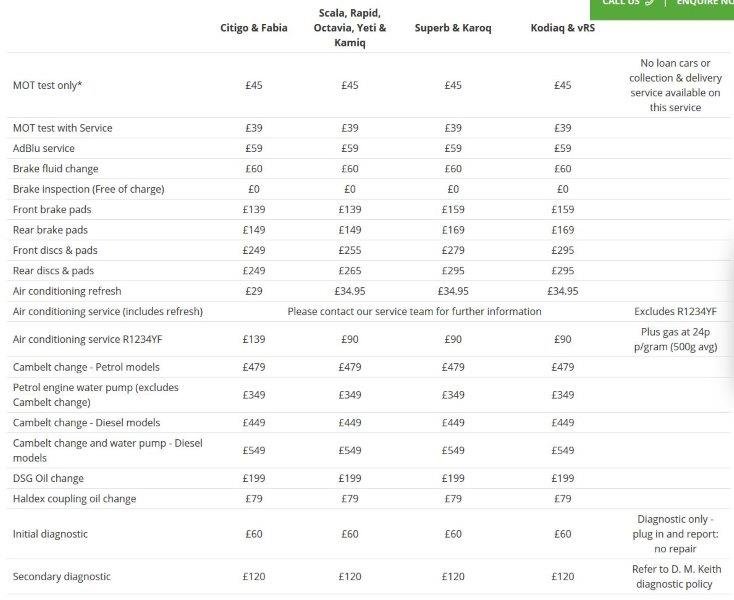Click the Call Us button

[x=628, y=2]
